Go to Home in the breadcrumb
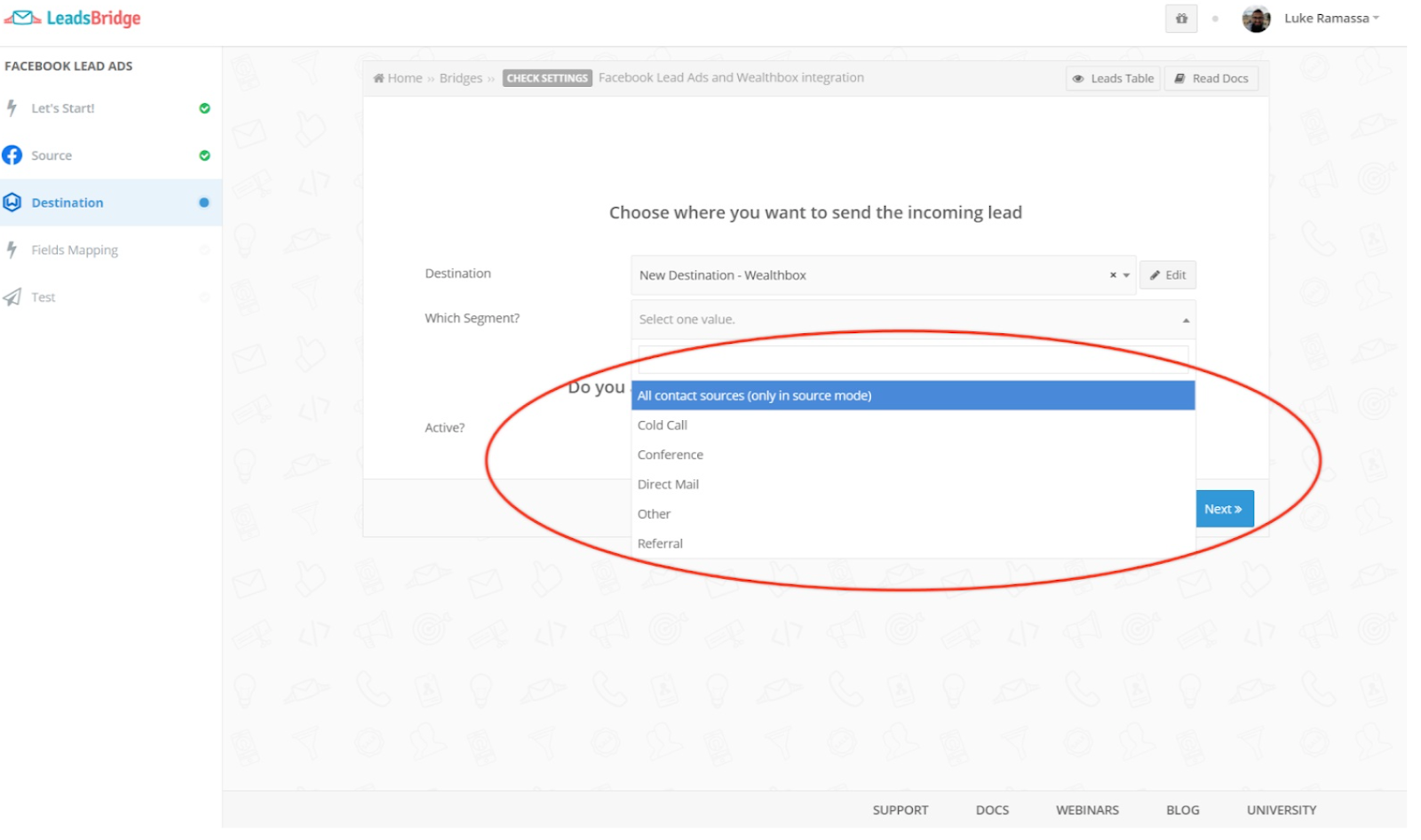The height and width of the screenshot is (840, 1421). (398, 78)
